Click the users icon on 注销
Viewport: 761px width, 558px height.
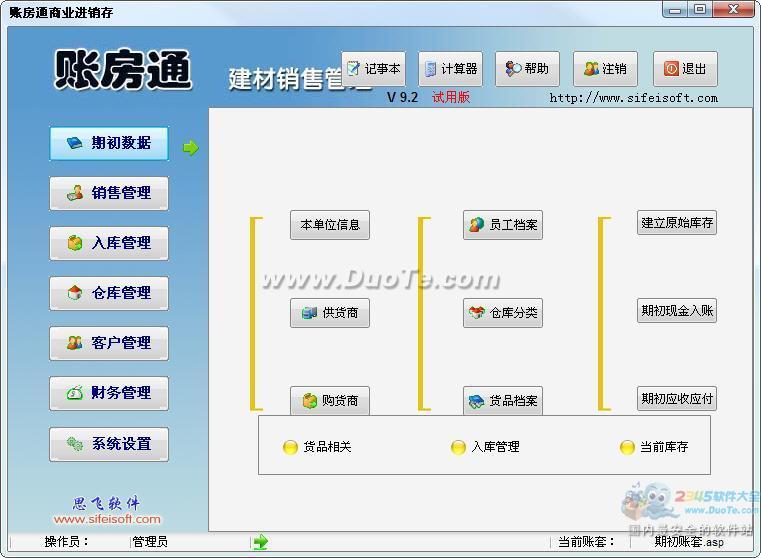(x=591, y=69)
